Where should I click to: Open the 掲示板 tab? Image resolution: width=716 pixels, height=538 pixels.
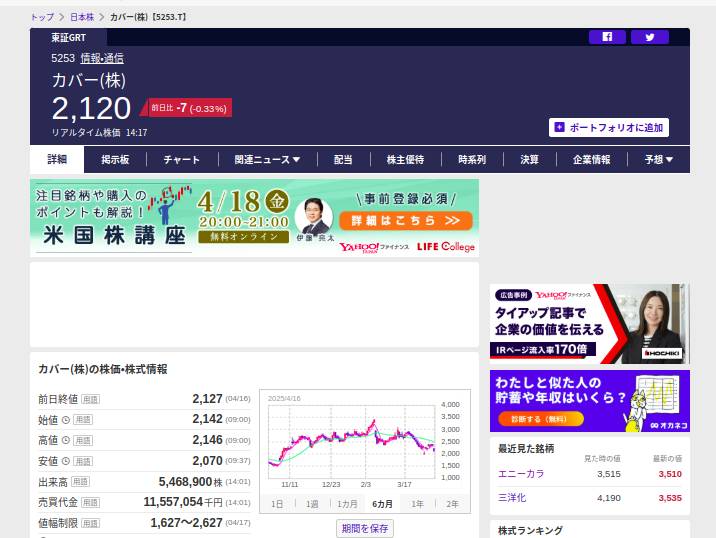coord(115,160)
